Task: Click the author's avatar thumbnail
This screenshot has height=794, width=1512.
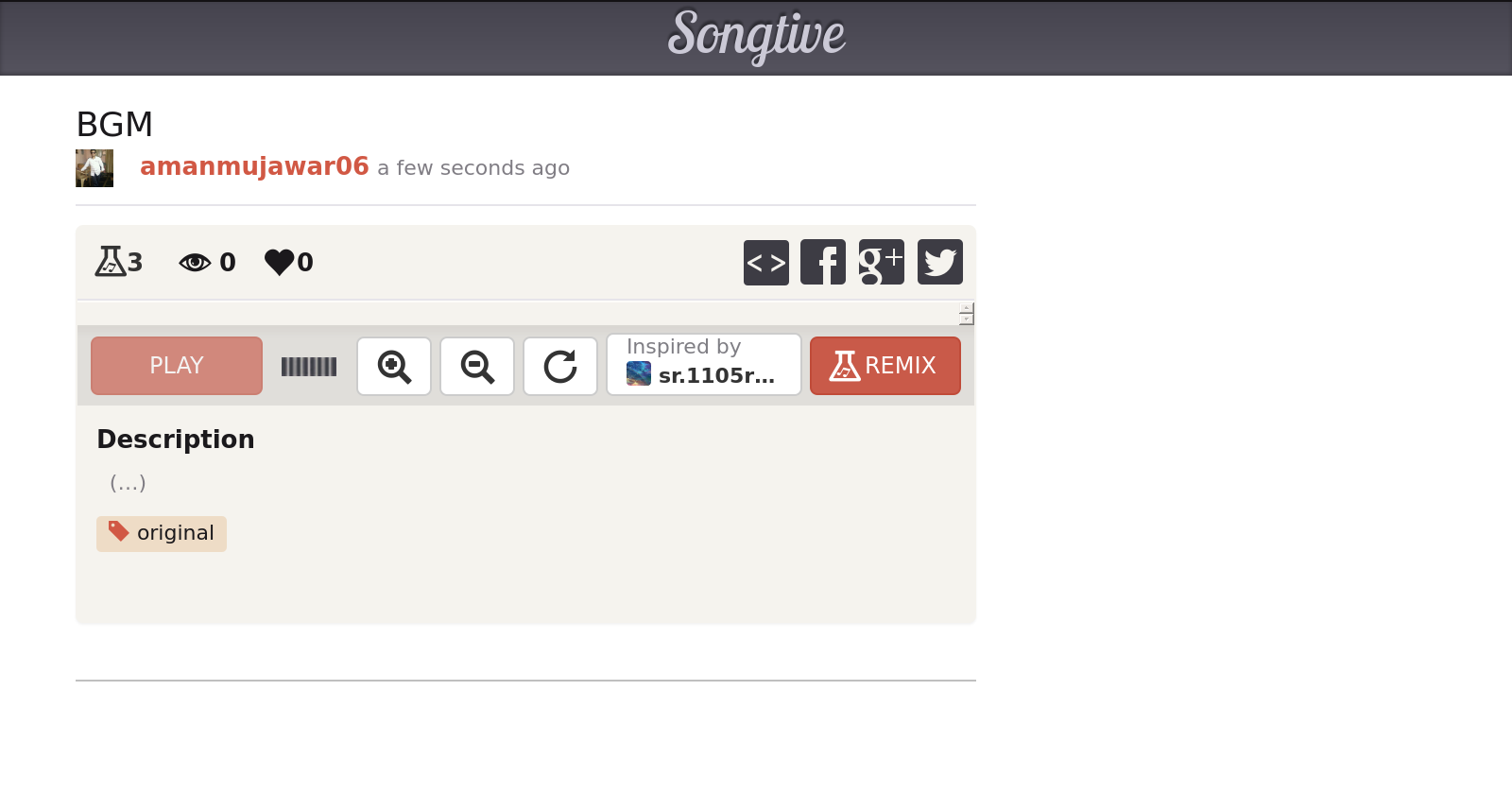Action: point(94,168)
